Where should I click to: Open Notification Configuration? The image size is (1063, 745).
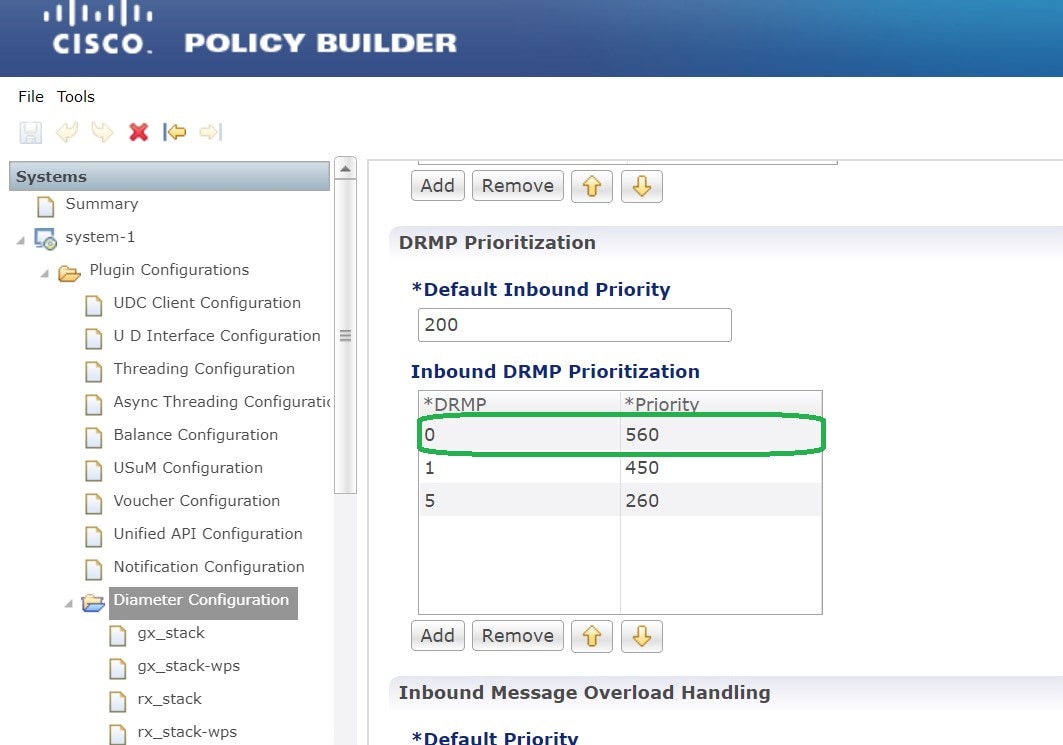point(209,567)
